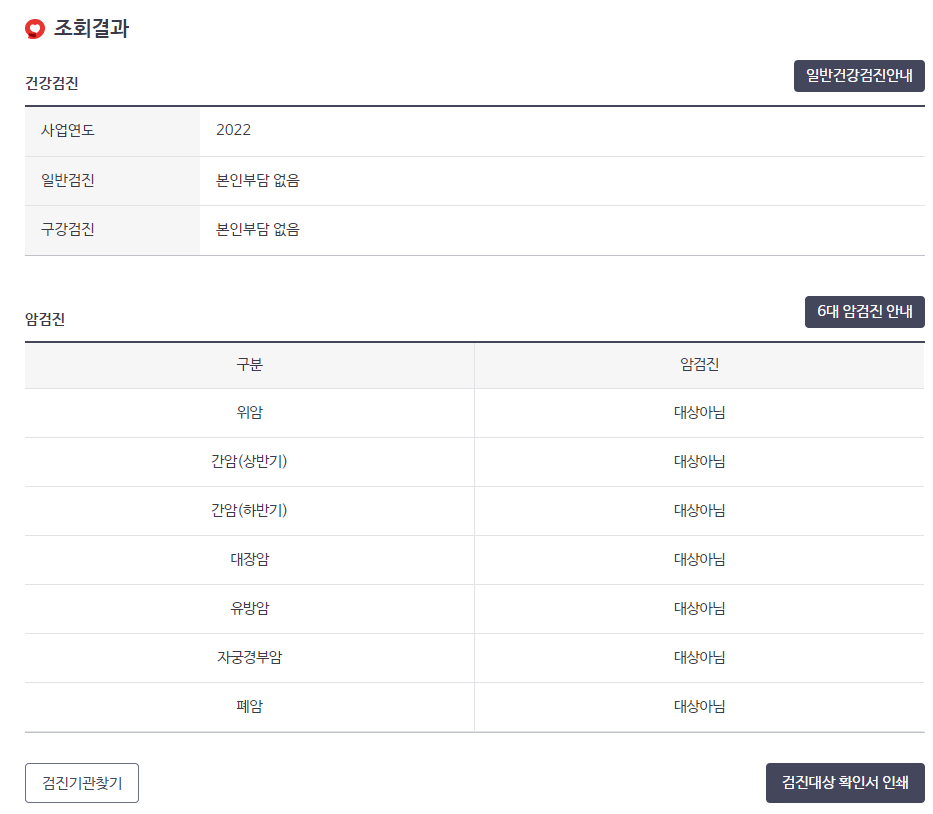Image resolution: width=933 pixels, height=814 pixels.
Task: Click the red heart icon beside 조회결과
Action: [x=33, y=30]
